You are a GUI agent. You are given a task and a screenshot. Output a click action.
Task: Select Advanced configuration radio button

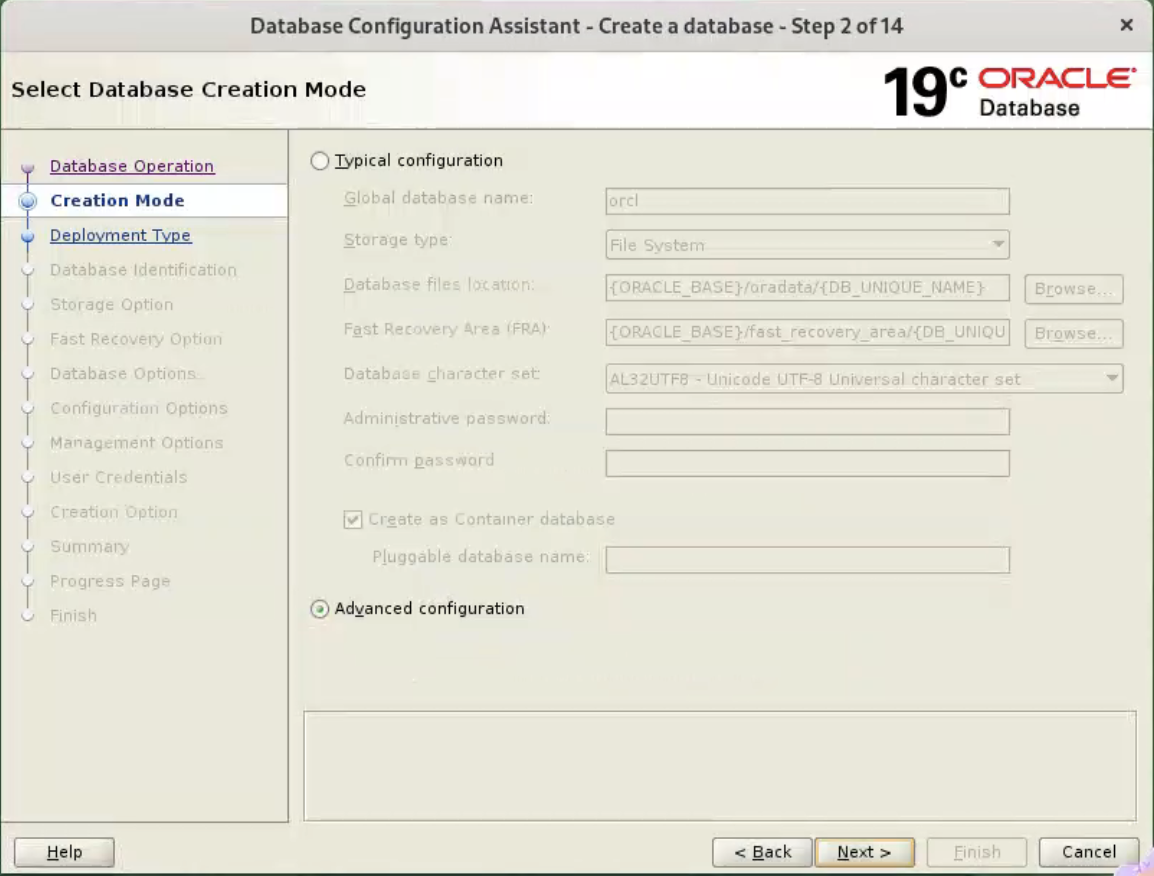coord(319,609)
